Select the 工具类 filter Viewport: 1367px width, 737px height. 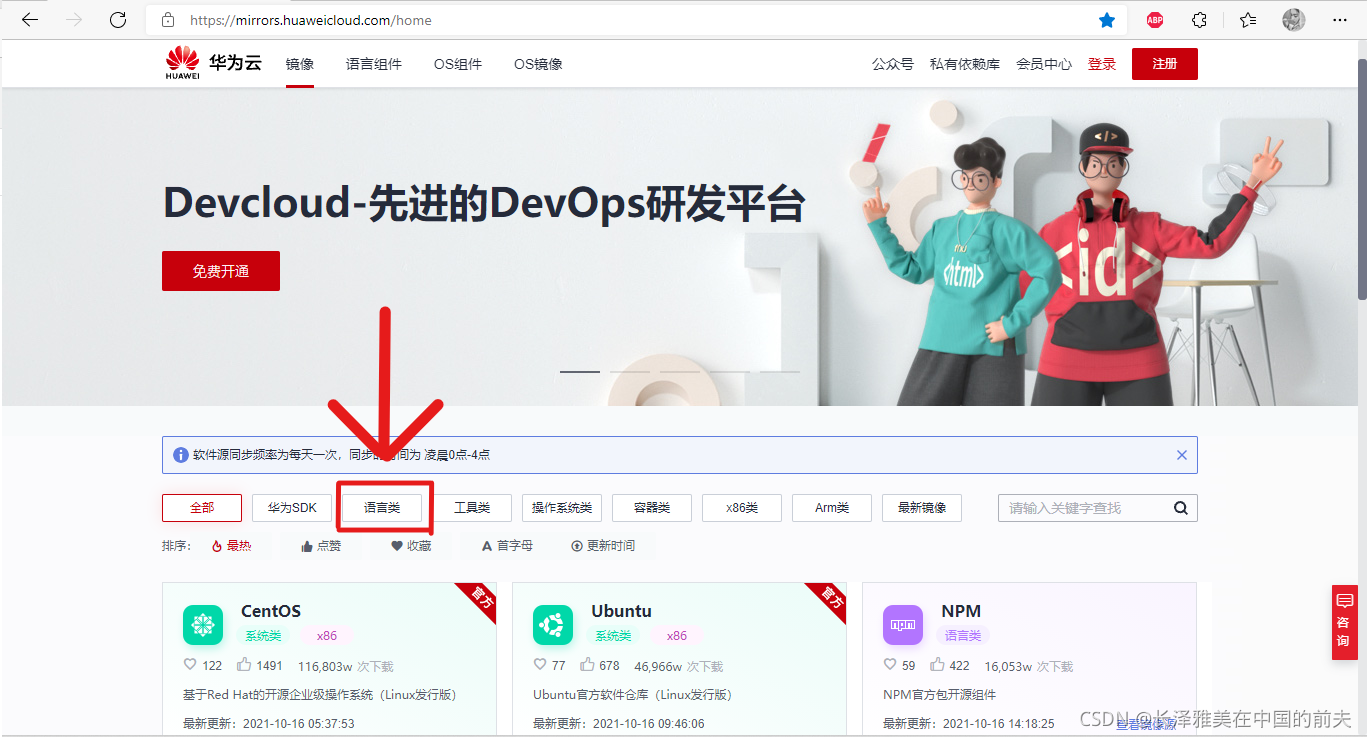[x=472, y=508]
